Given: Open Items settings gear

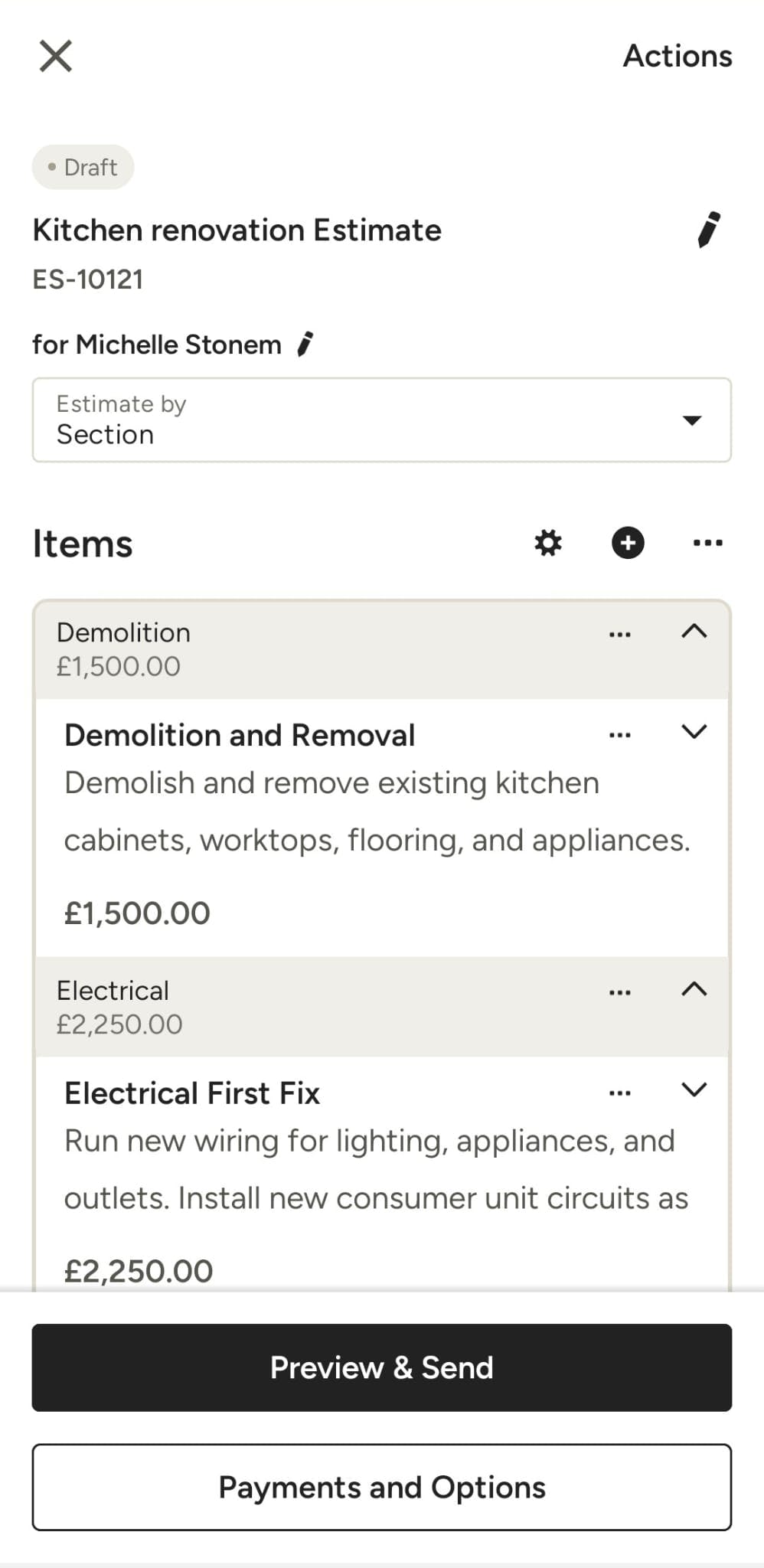Looking at the screenshot, I should click(547, 543).
